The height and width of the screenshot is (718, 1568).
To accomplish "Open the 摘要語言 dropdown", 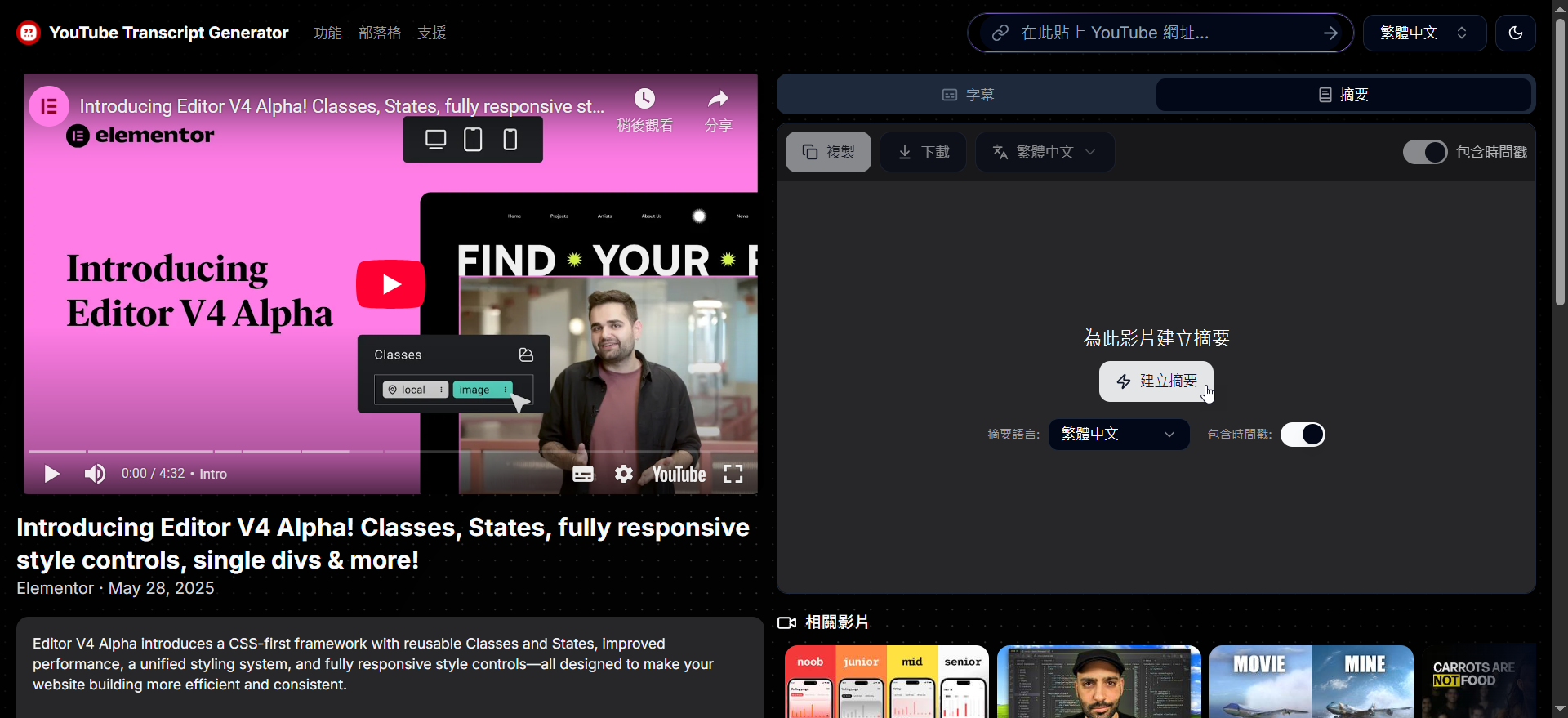I will coord(1119,435).
